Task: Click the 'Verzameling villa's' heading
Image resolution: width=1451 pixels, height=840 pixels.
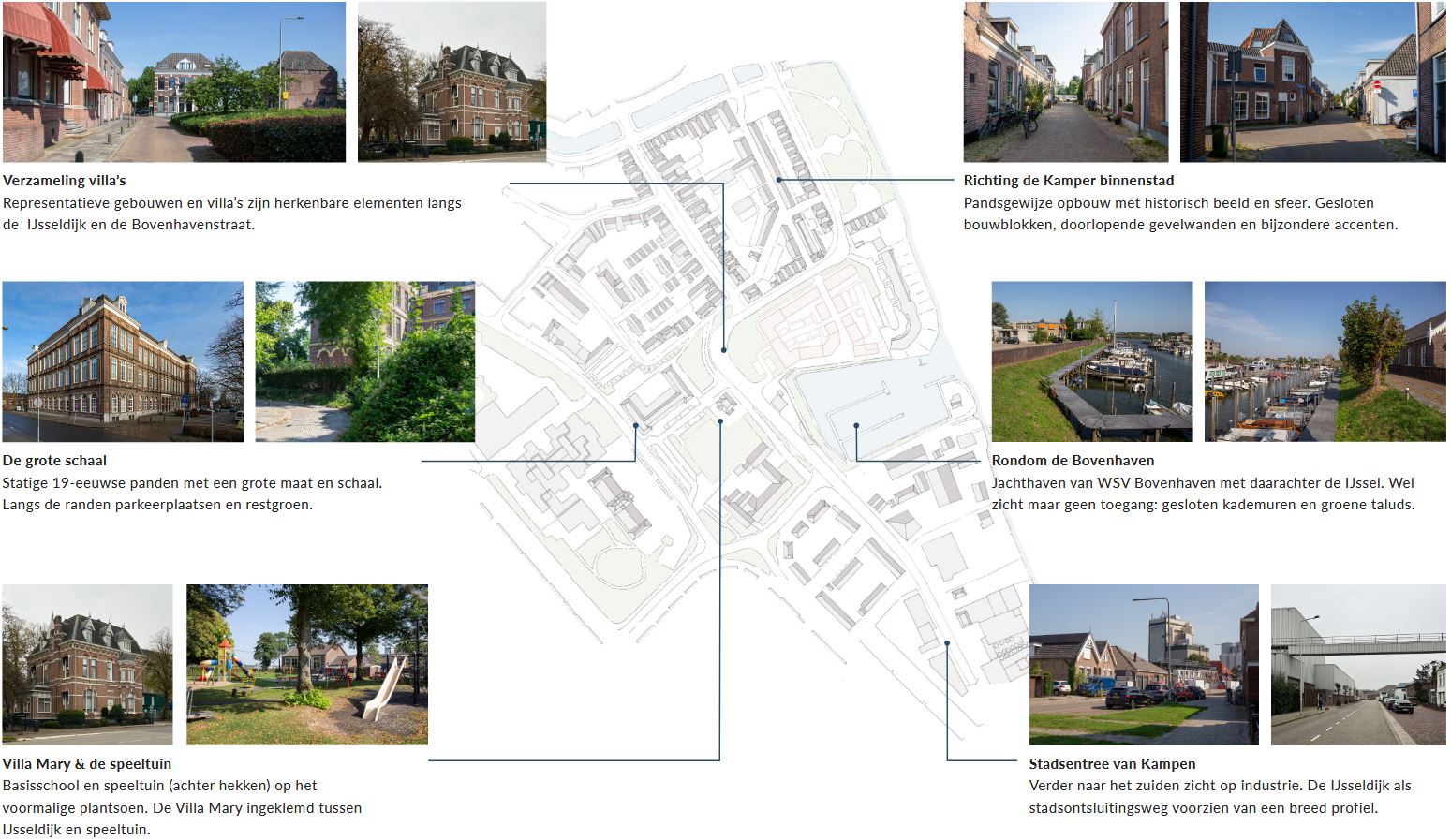Action: tap(64, 181)
